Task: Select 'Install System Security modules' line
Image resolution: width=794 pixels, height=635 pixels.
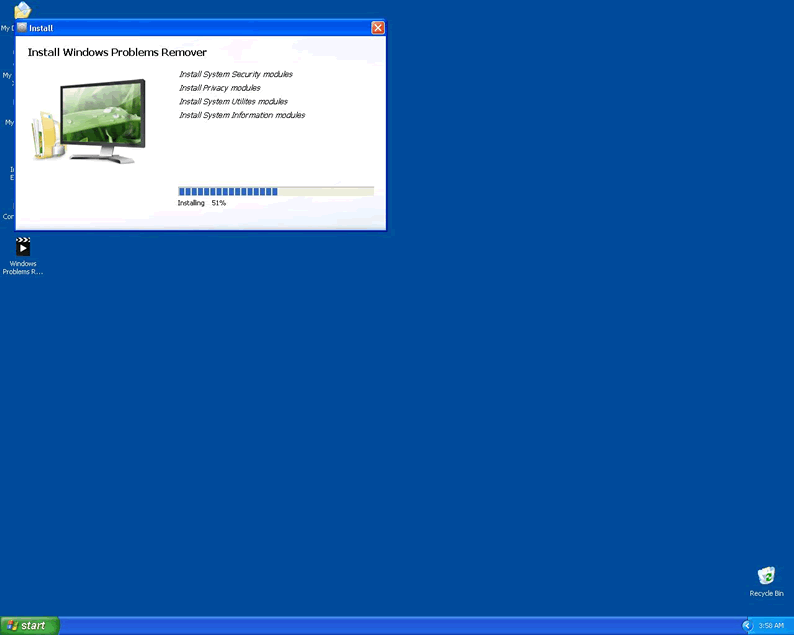Action: (x=235, y=74)
